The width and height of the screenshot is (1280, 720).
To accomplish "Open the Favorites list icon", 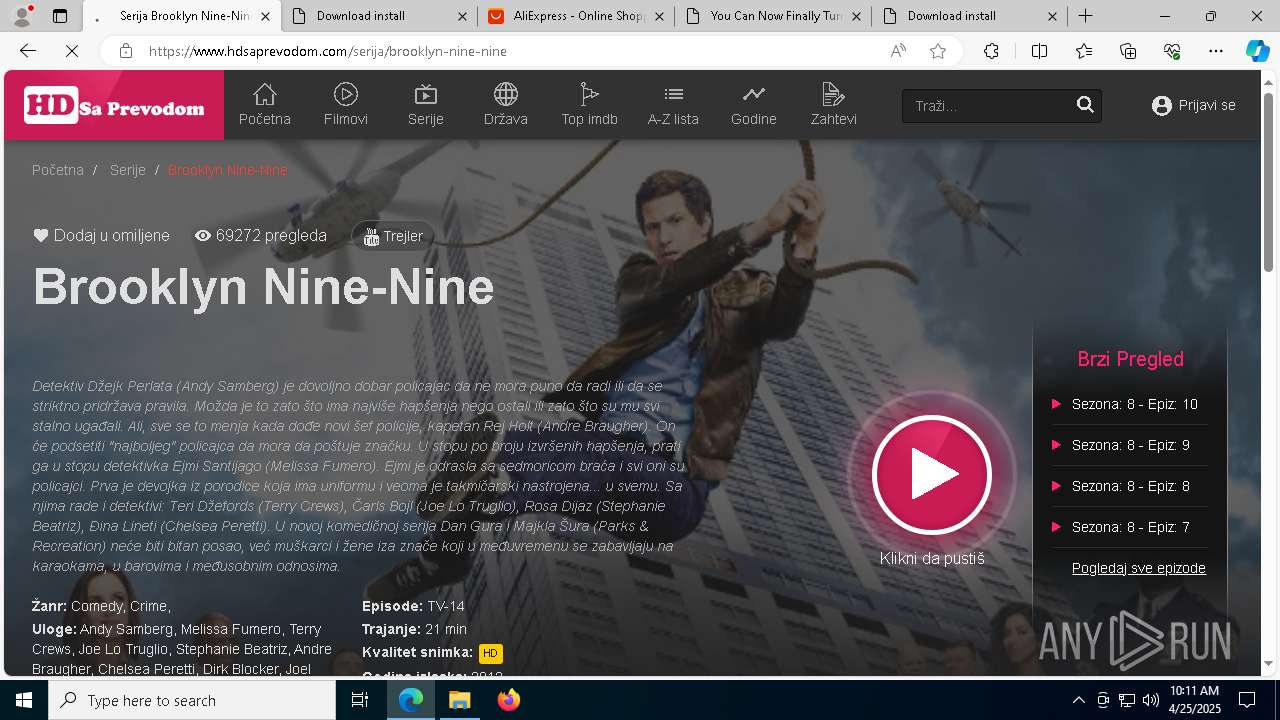I will (1084, 51).
